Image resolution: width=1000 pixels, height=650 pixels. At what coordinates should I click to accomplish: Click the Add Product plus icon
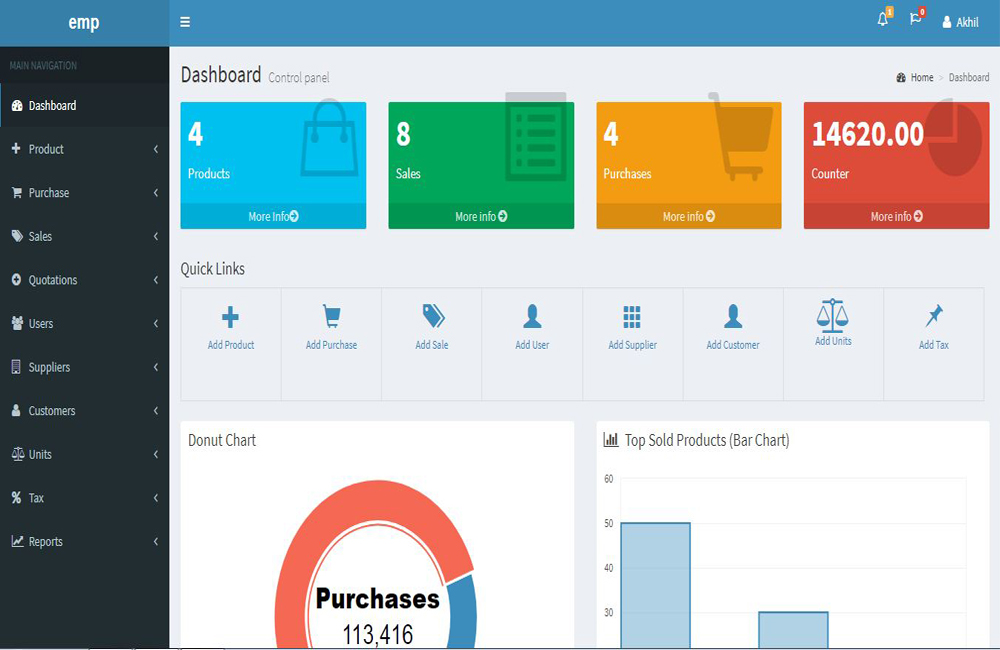(230, 317)
